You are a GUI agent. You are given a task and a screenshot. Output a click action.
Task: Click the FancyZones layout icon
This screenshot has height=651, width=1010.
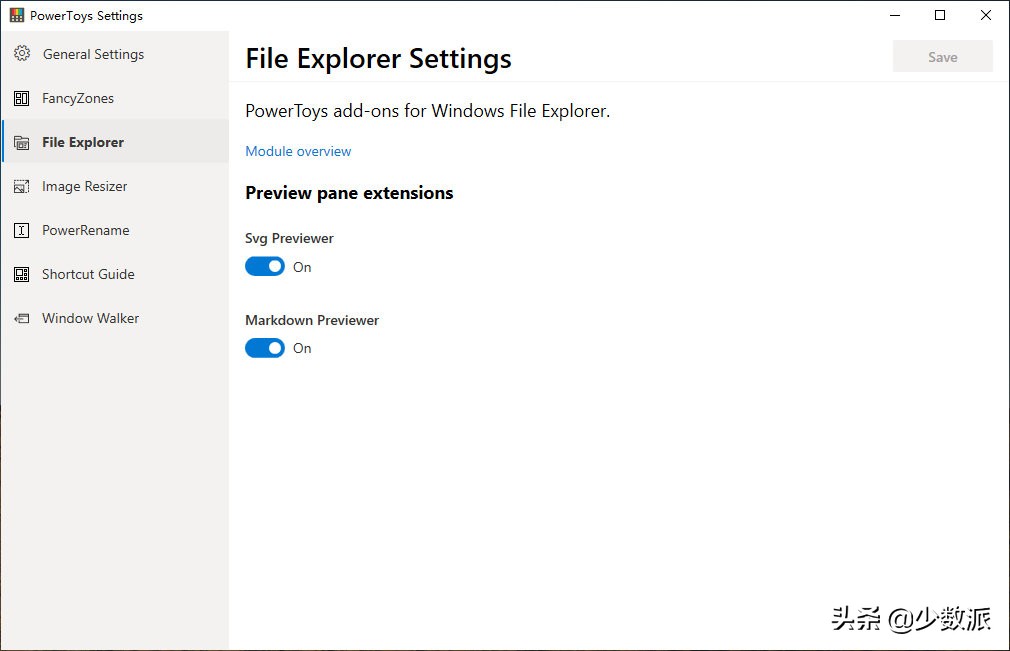pyautogui.click(x=21, y=99)
